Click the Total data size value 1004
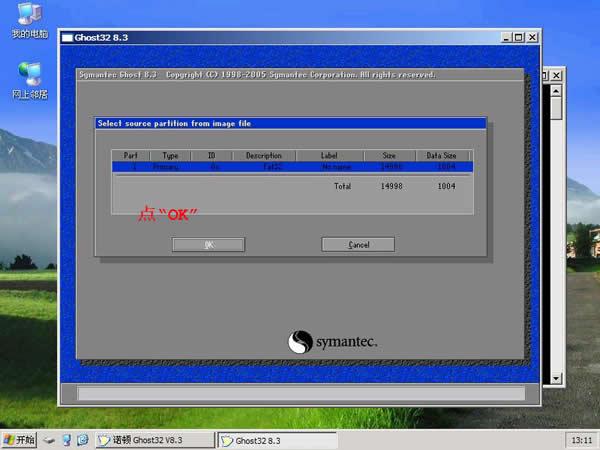 coord(447,186)
